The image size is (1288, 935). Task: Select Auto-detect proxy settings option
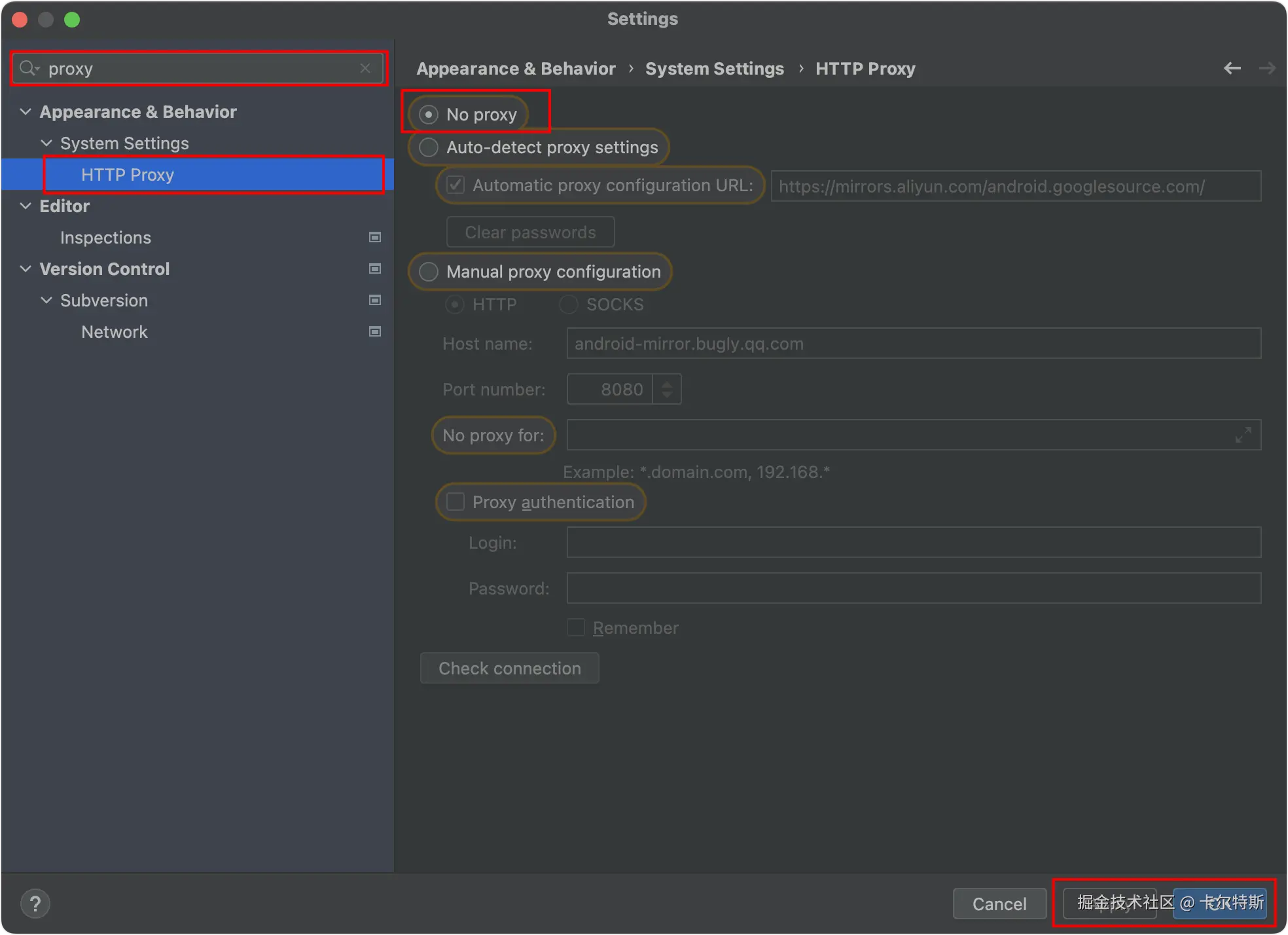pyautogui.click(x=429, y=147)
